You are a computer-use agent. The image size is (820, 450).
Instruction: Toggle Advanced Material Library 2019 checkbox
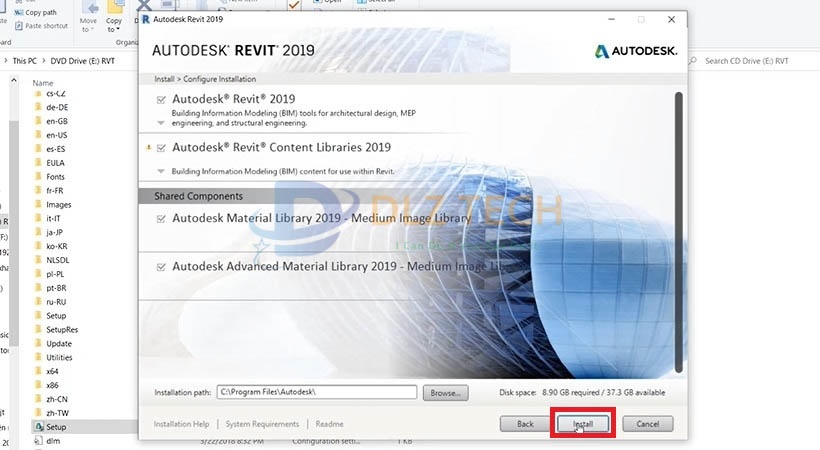pos(162,267)
